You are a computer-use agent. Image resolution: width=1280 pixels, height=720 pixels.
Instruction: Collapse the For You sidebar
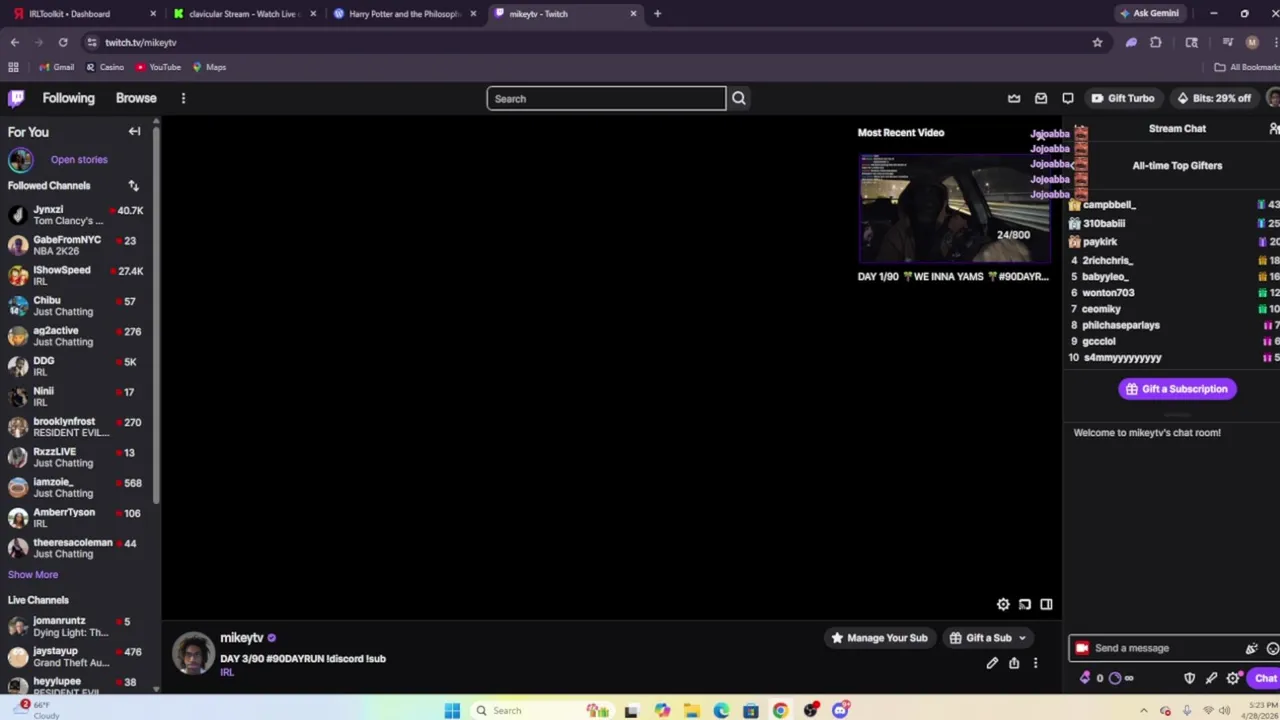[134, 131]
